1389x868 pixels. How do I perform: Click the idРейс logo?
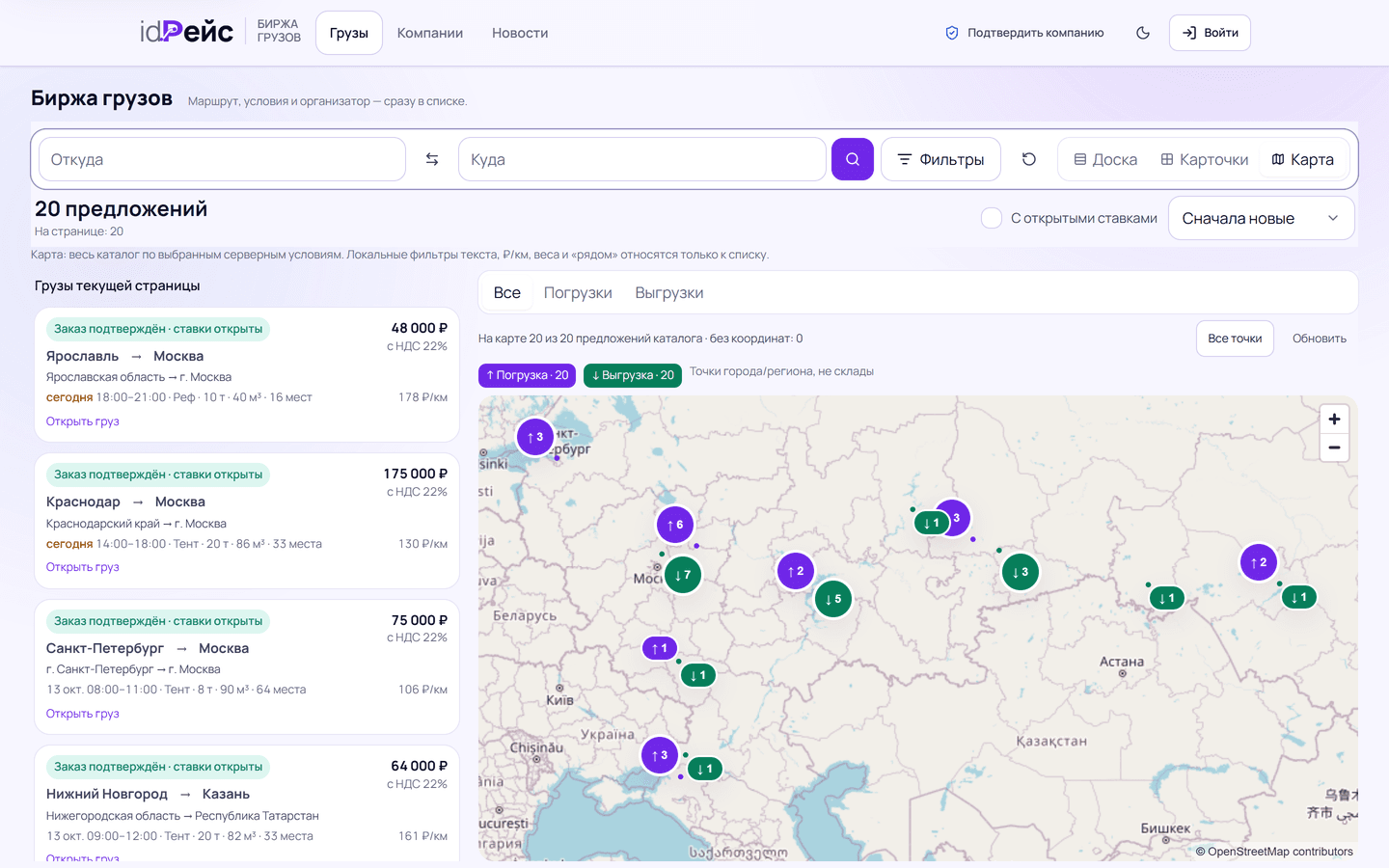point(186,32)
